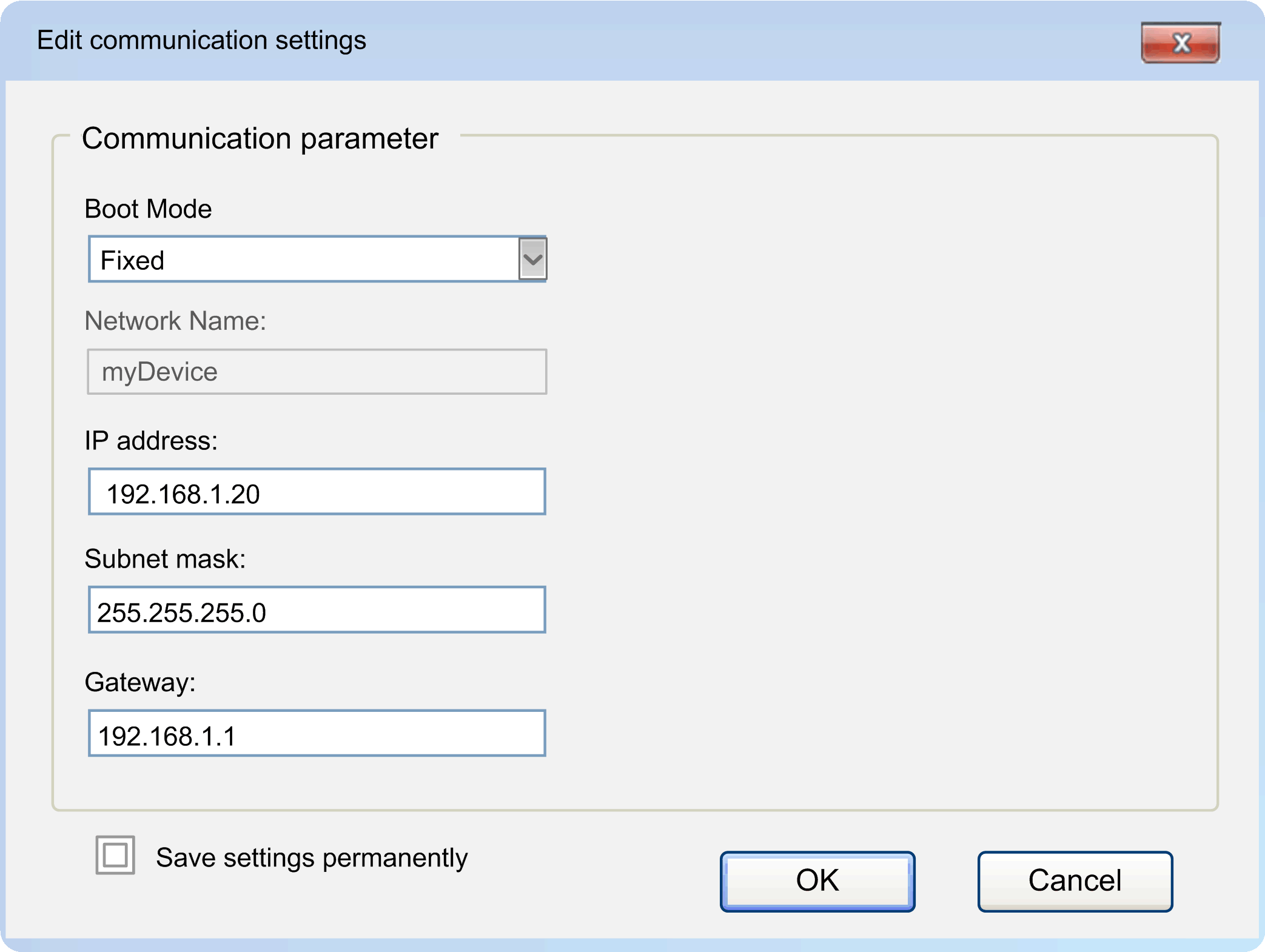Viewport: 1265px width, 952px height.
Task: Focus the IP address field showing 192.168.1.20
Action: click(x=317, y=492)
